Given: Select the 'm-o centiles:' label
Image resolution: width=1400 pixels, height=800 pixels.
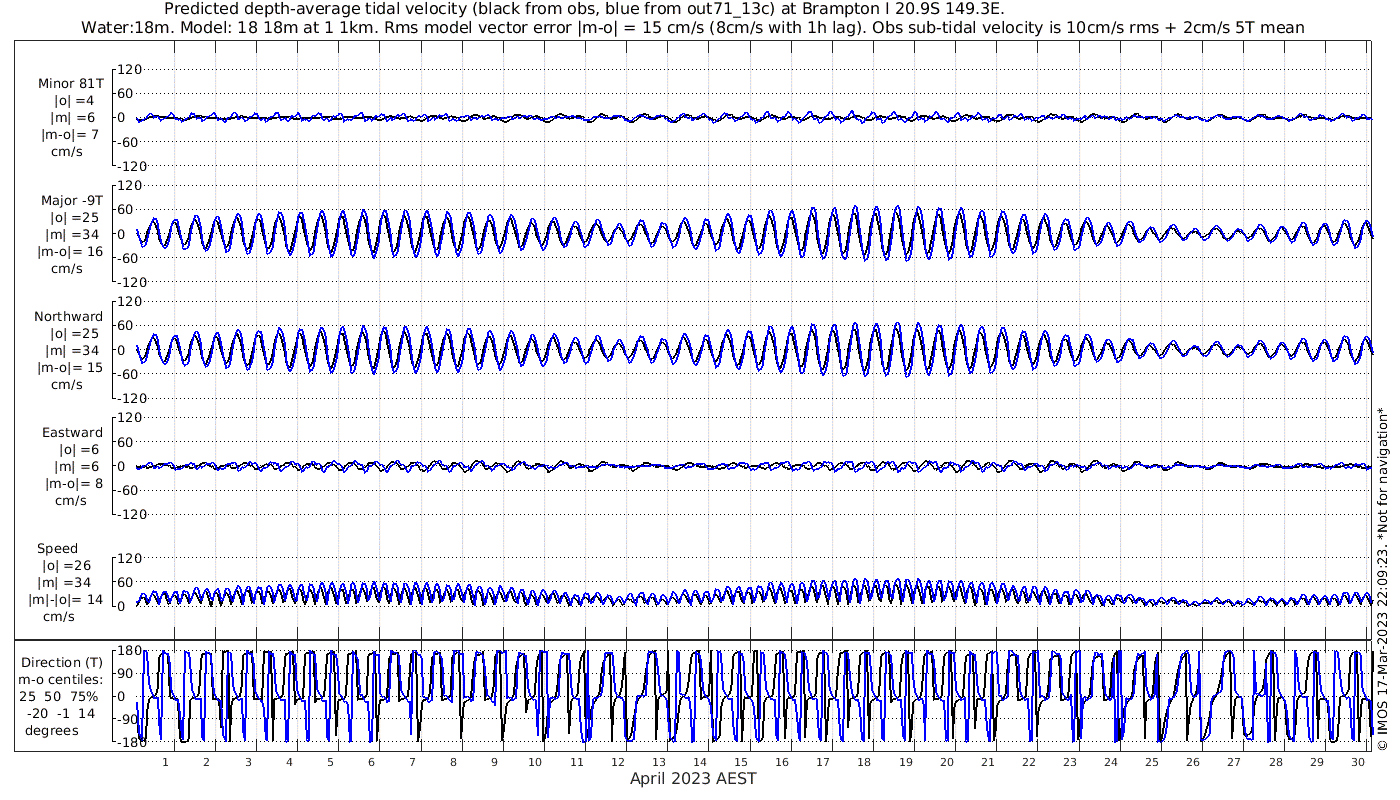Looking at the screenshot, I should 60,679.
